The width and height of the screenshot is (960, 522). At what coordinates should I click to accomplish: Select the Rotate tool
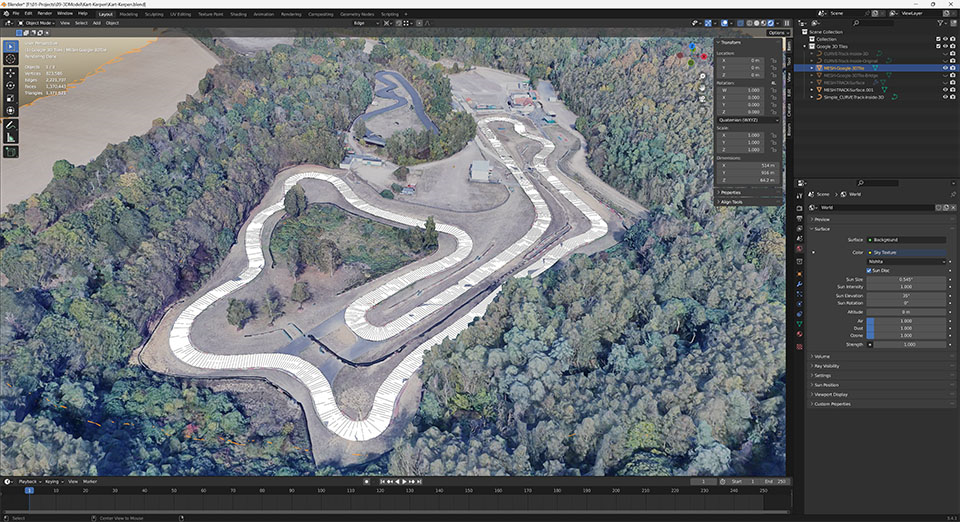(10, 86)
